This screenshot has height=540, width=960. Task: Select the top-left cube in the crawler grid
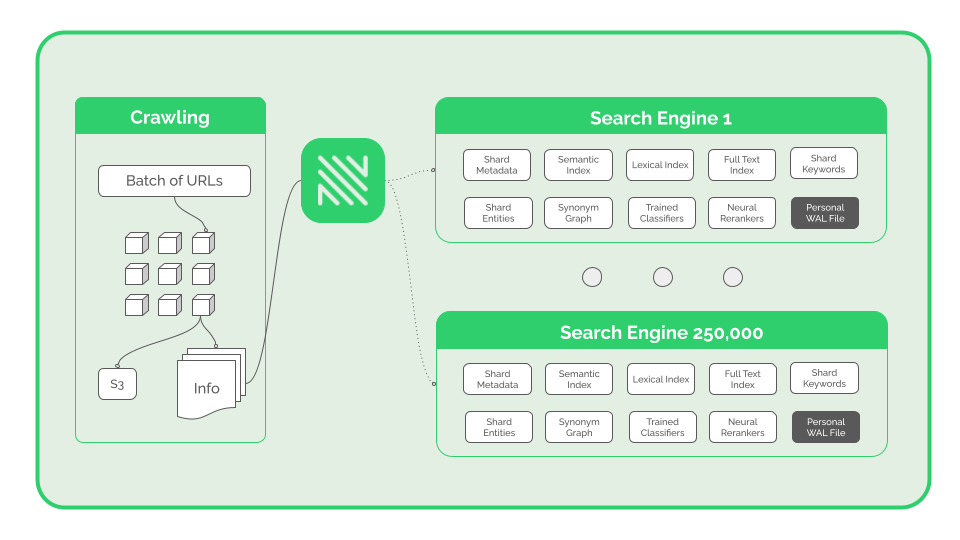point(136,243)
